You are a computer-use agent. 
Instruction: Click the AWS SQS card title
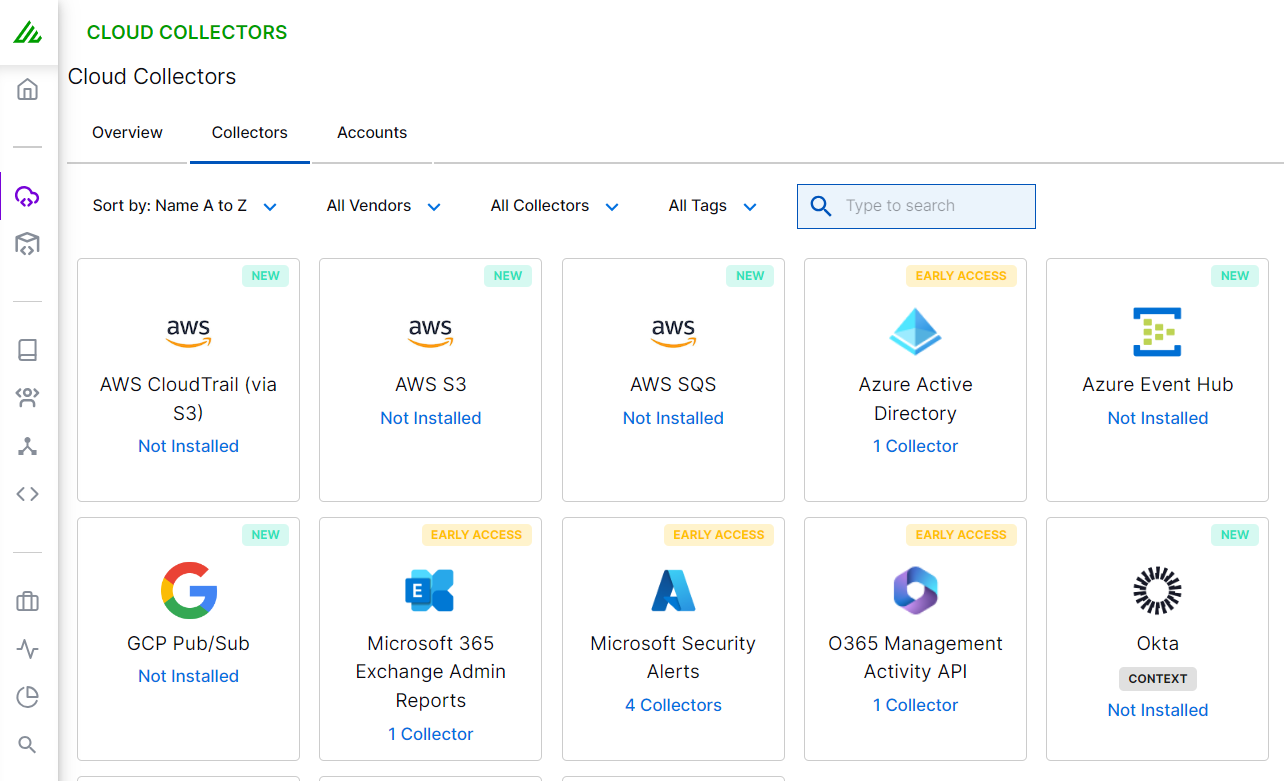coord(673,384)
